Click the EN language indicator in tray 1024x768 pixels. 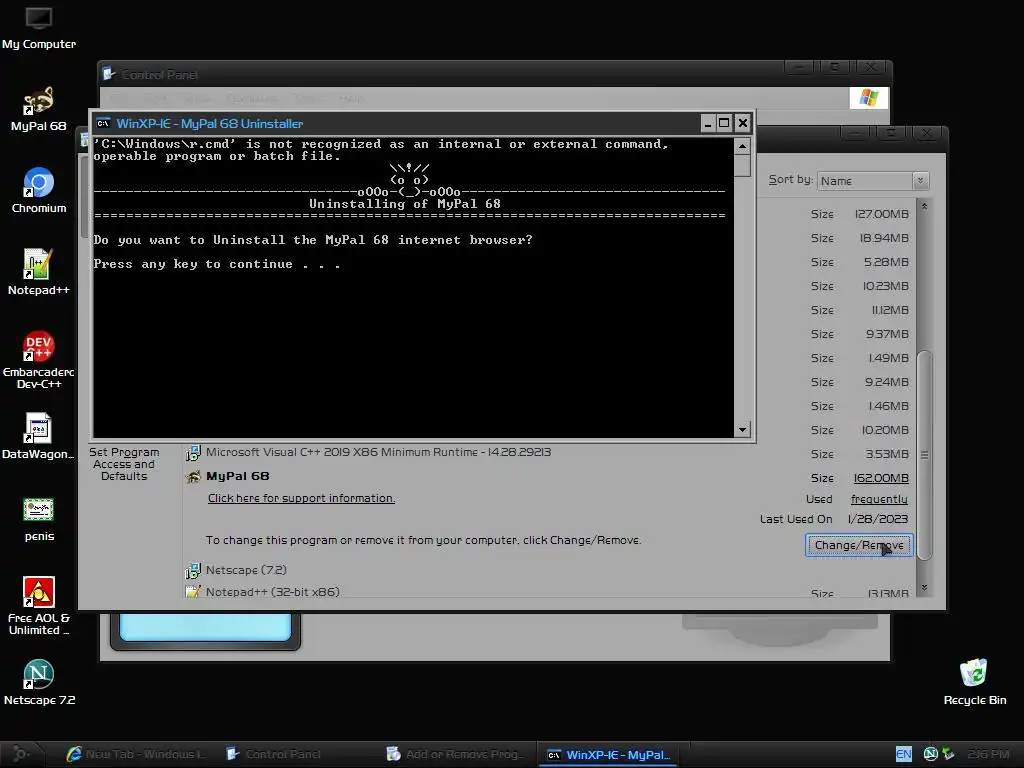903,754
